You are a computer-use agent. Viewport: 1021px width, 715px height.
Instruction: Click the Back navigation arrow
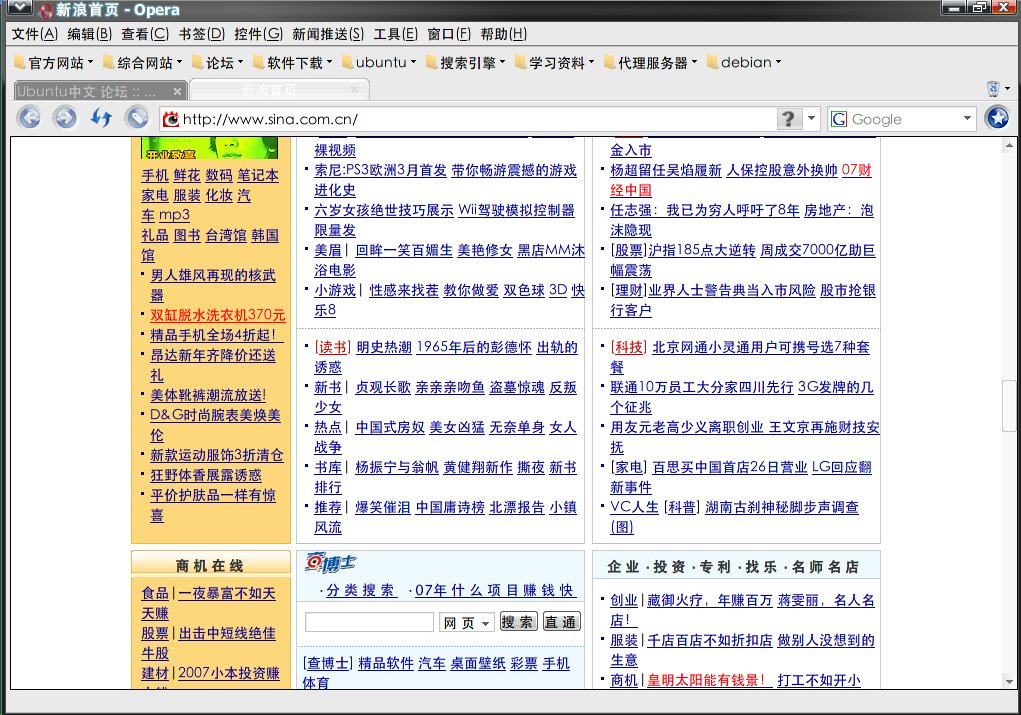[x=29, y=118]
